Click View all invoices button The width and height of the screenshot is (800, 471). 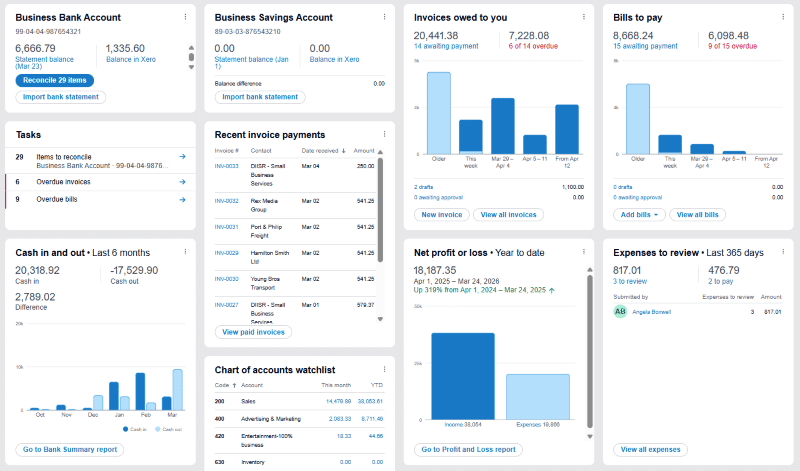(x=509, y=215)
